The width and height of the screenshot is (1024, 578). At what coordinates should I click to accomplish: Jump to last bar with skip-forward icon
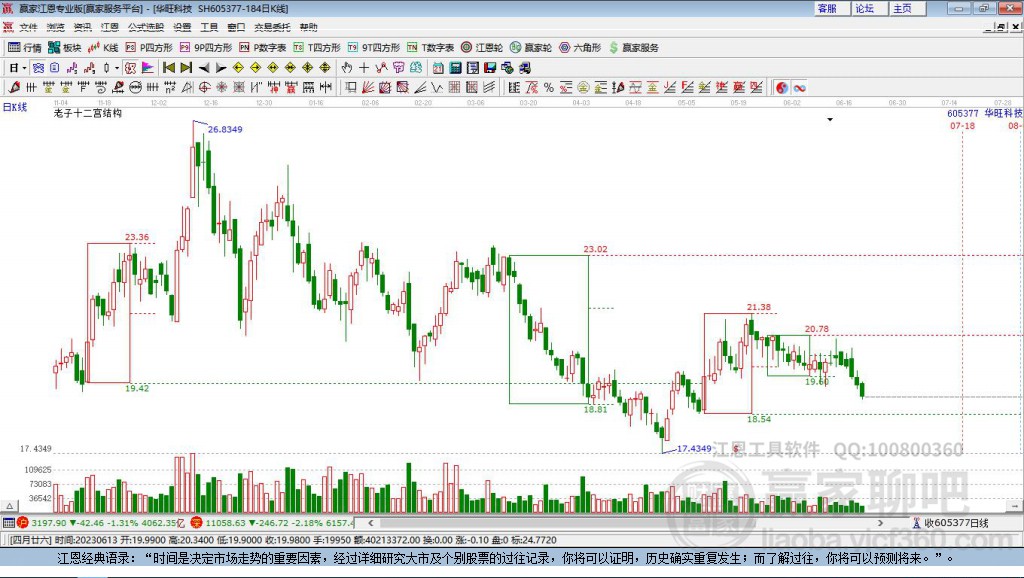[x=186, y=68]
